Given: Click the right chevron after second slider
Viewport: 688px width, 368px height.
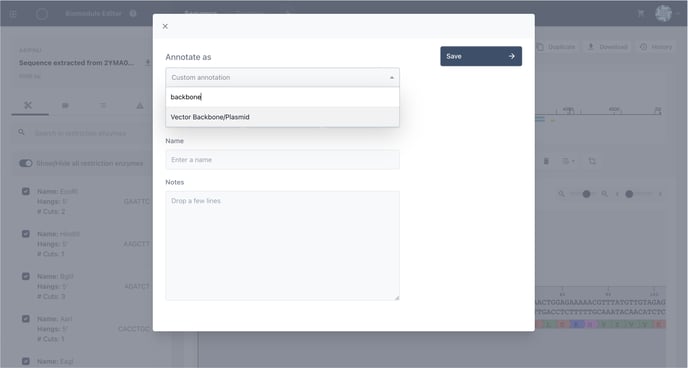Looking at the screenshot, I should 660,194.
